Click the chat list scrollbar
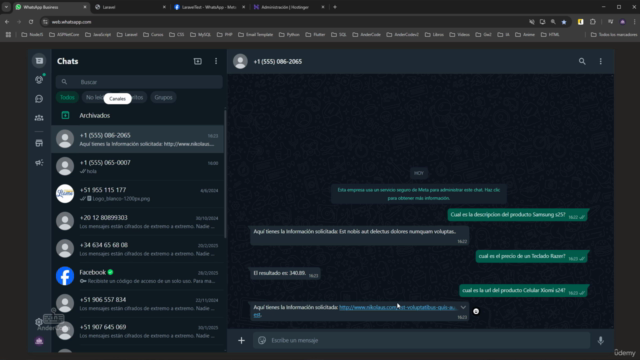The image size is (640, 360). coord(225,173)
